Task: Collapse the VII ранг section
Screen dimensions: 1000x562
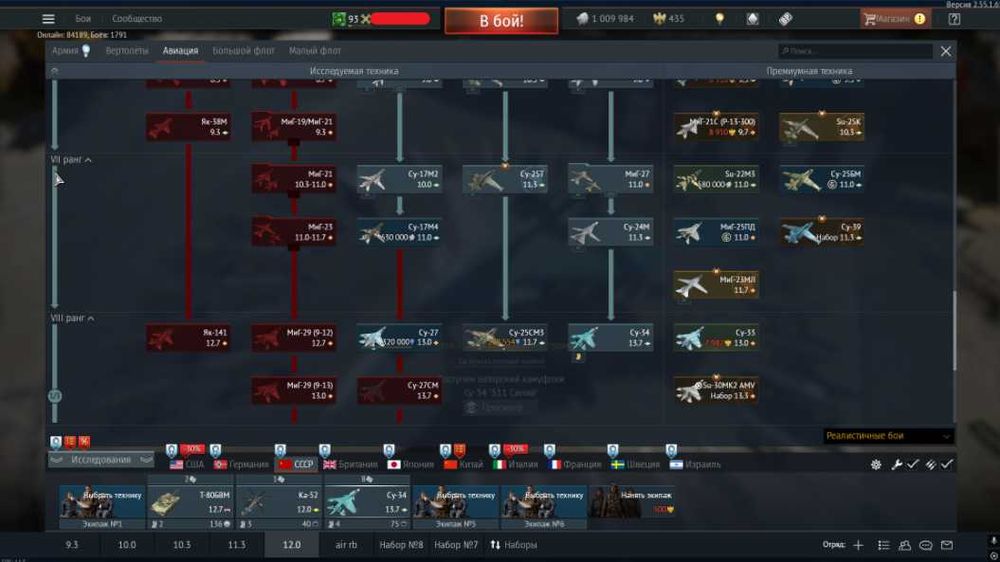Action: click(71, 159)
